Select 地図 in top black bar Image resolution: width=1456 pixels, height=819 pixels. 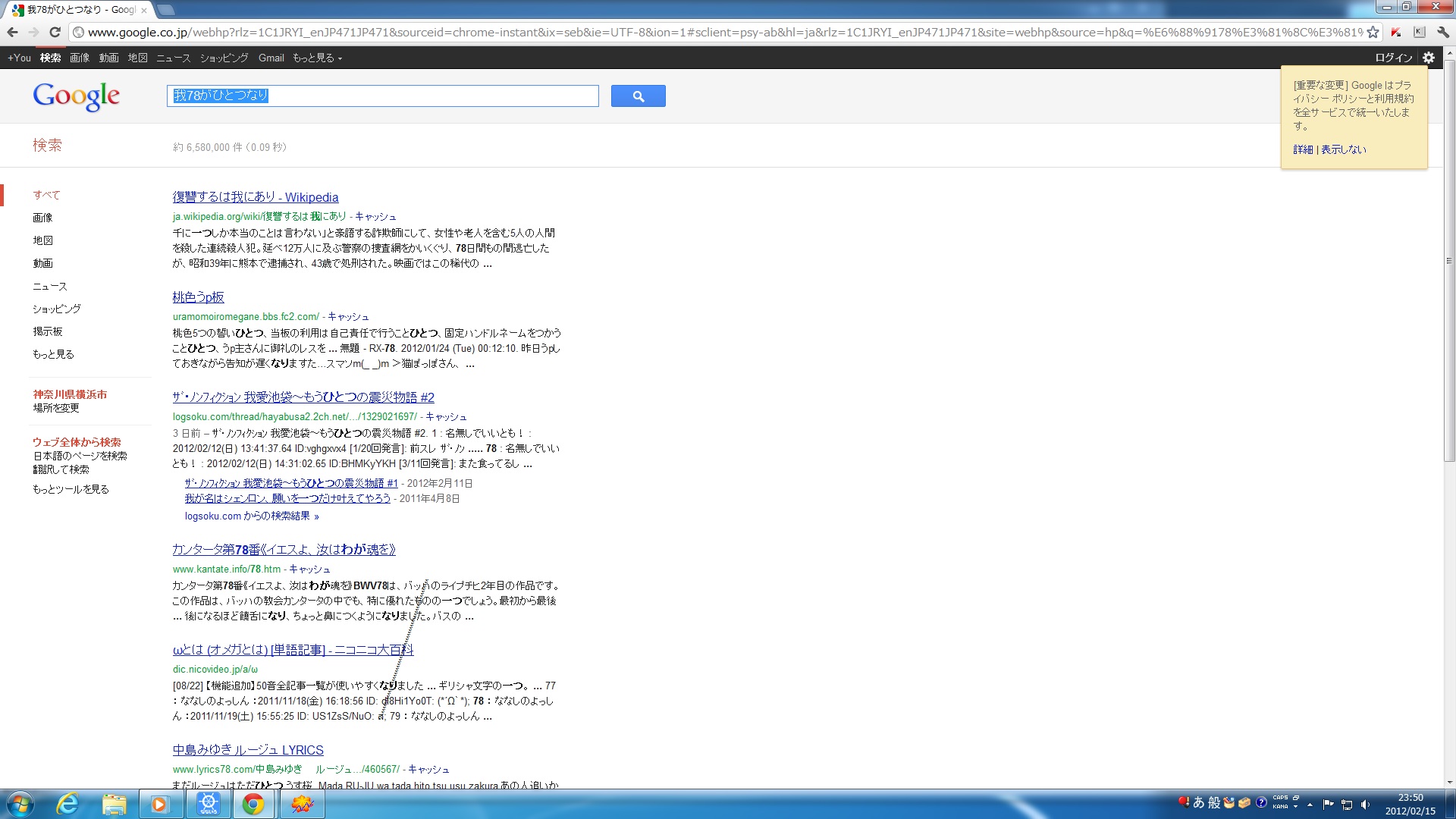pos(137,58)
